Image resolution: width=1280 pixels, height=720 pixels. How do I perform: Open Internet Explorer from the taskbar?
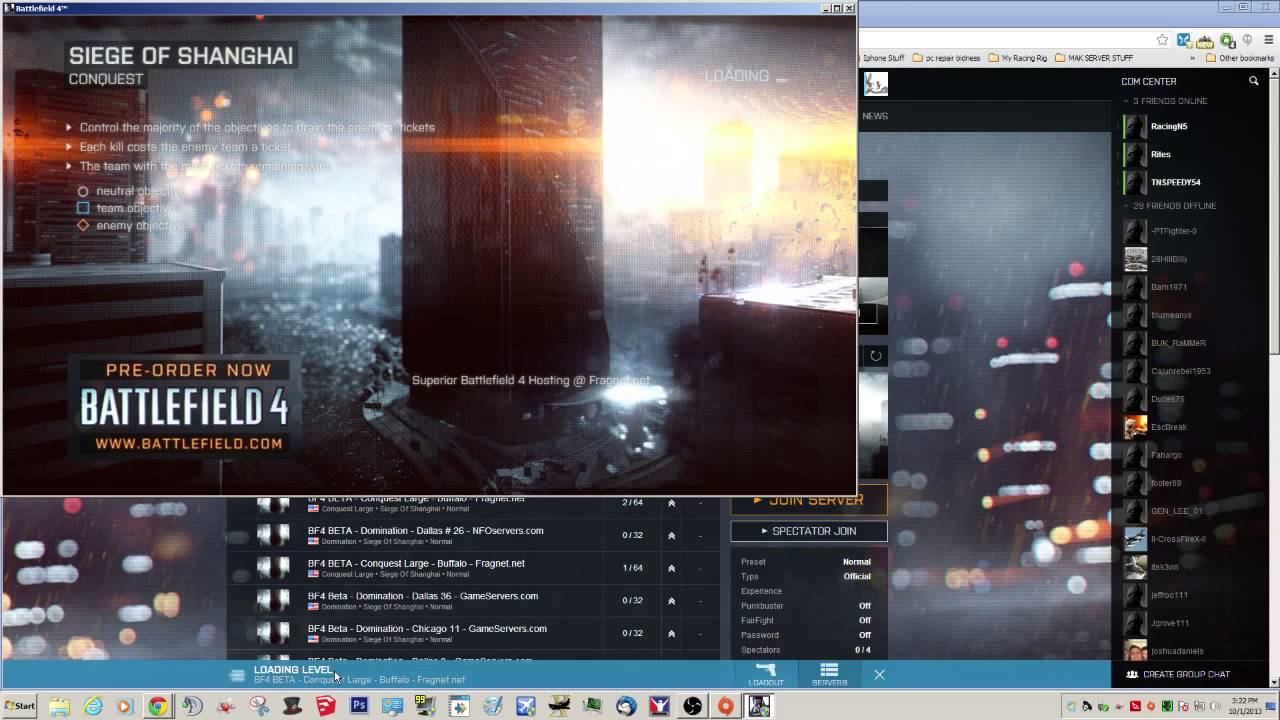[x=93, y=706]
